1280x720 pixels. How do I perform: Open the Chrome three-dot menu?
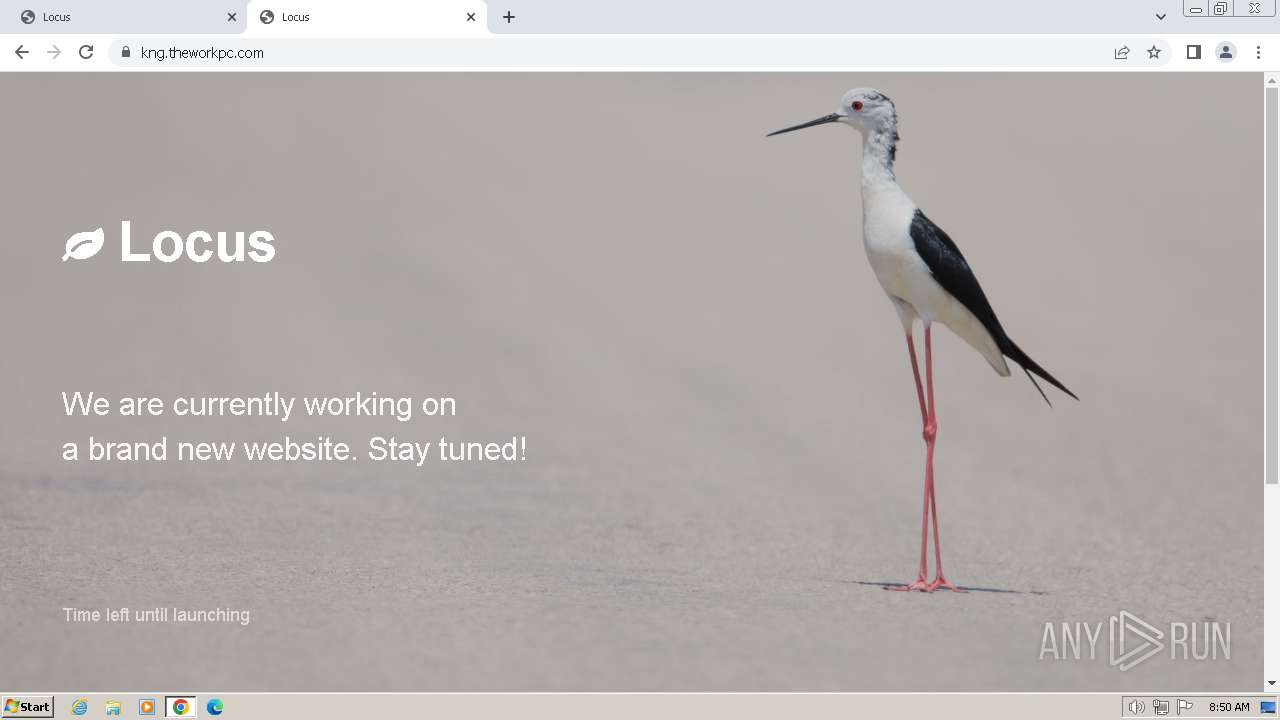coord(1258,52)
